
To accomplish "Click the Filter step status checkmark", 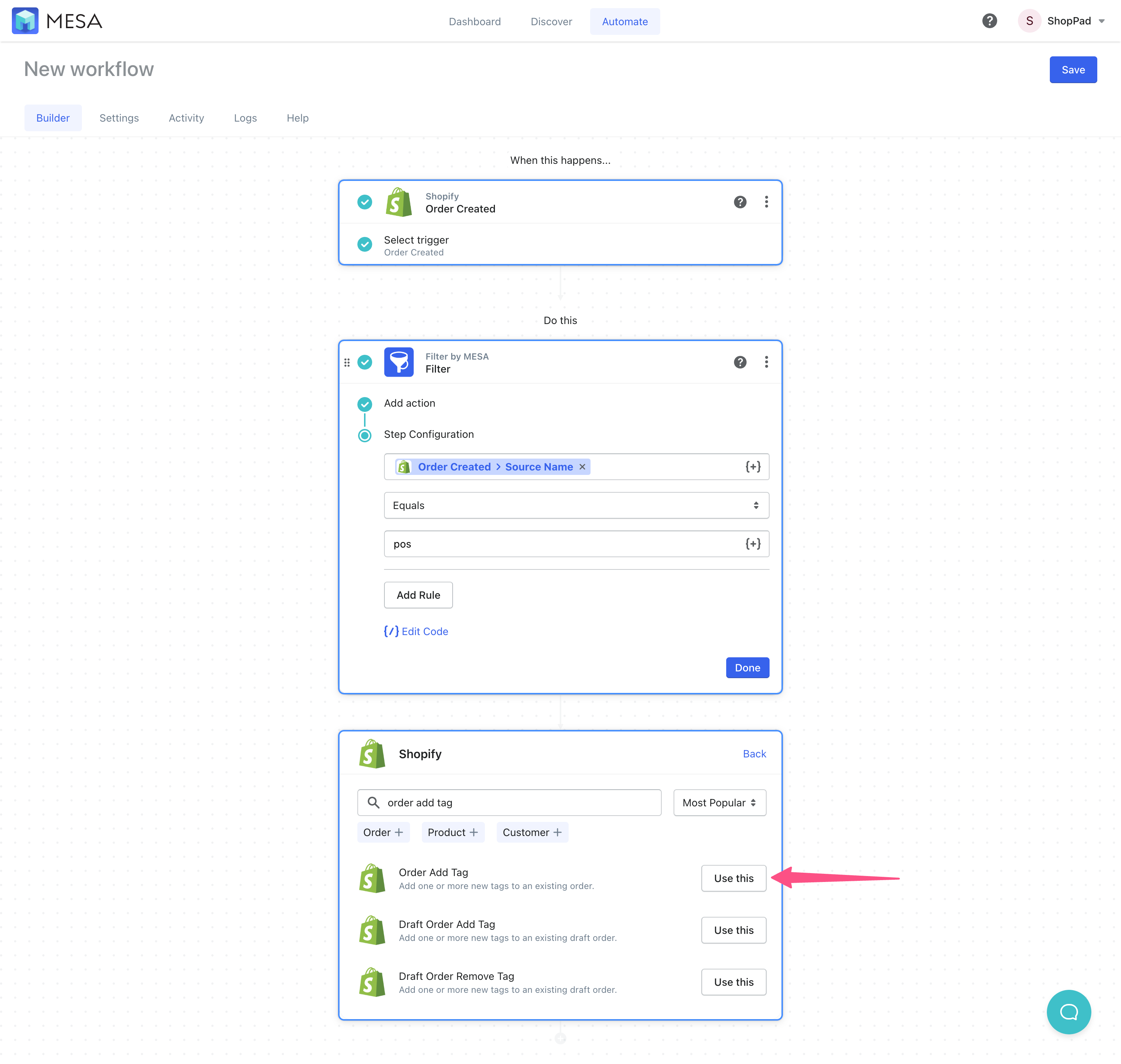I will coord(365,363).
